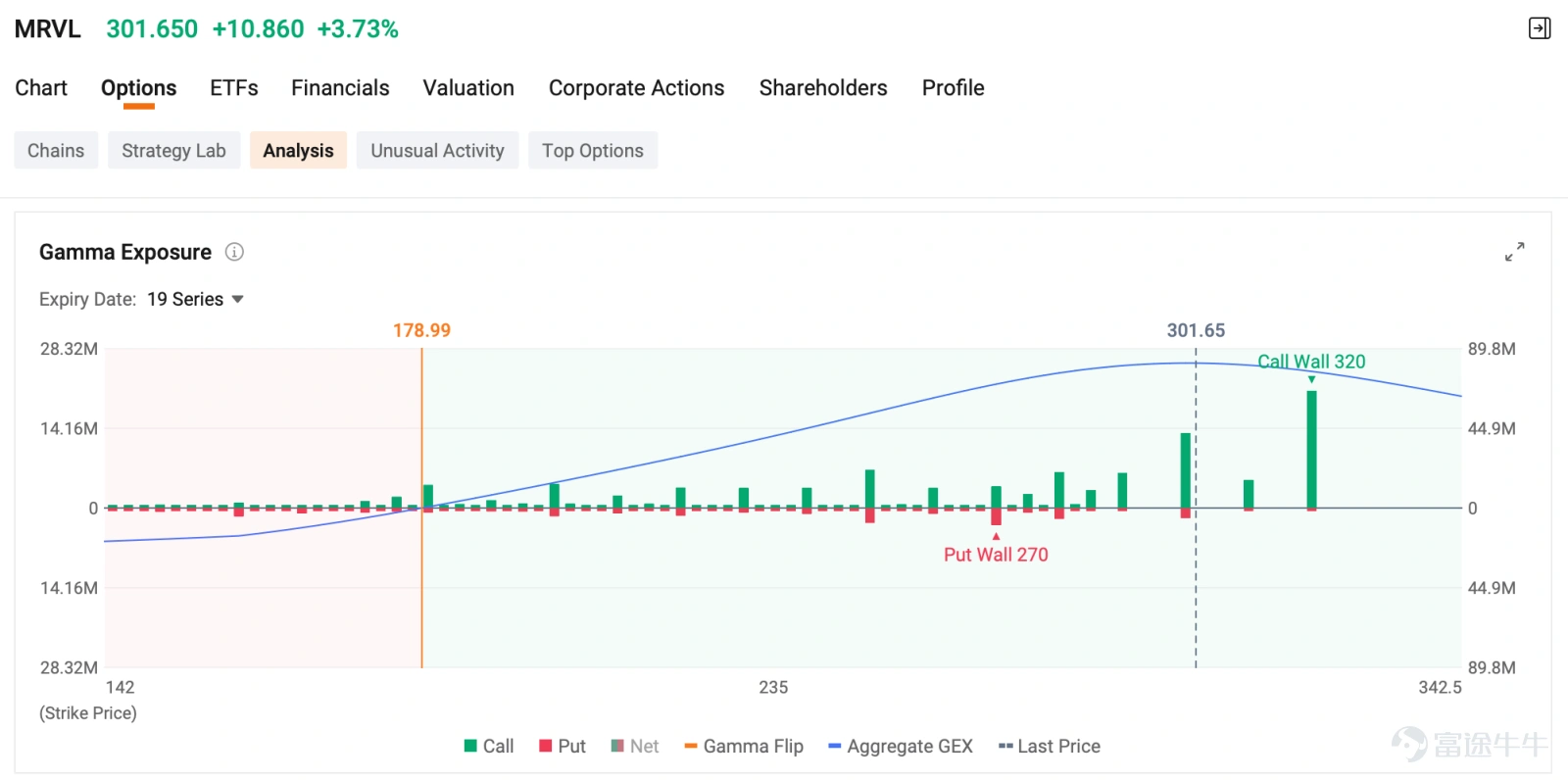Image resolution: width=1568 pixels, height=780 pixels.
Task: Go to Strategy Lab
Action: (x=173, y=151)
